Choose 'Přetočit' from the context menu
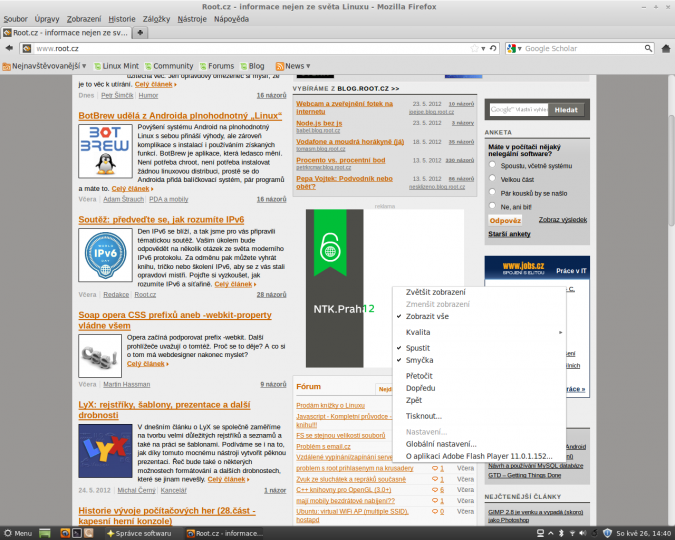Image resolution: width=675 pixels, height=540 pixels. pyautogui.click(x=479, y=376)
